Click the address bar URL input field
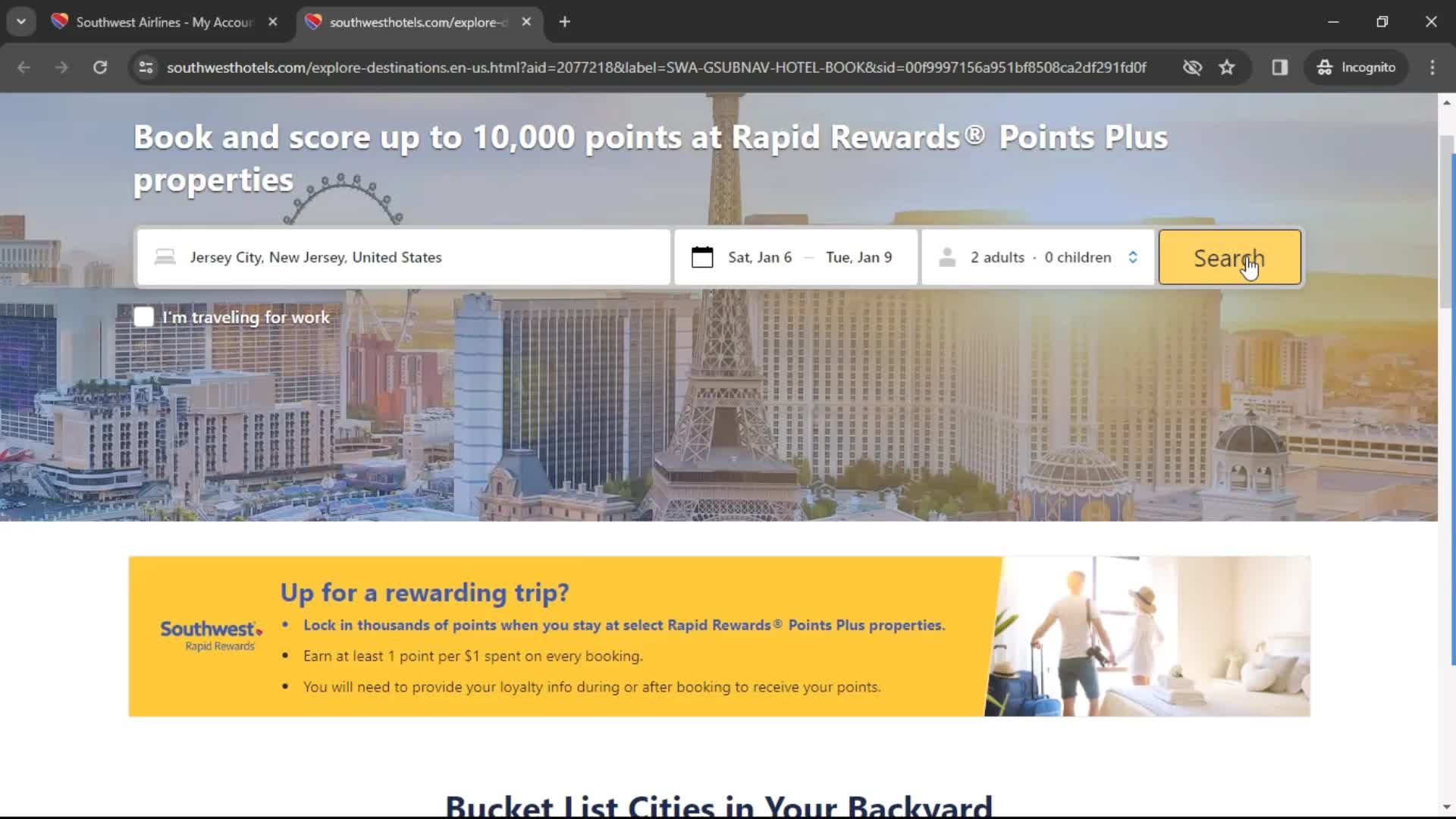1456x819 pixels. coord(659,67)
